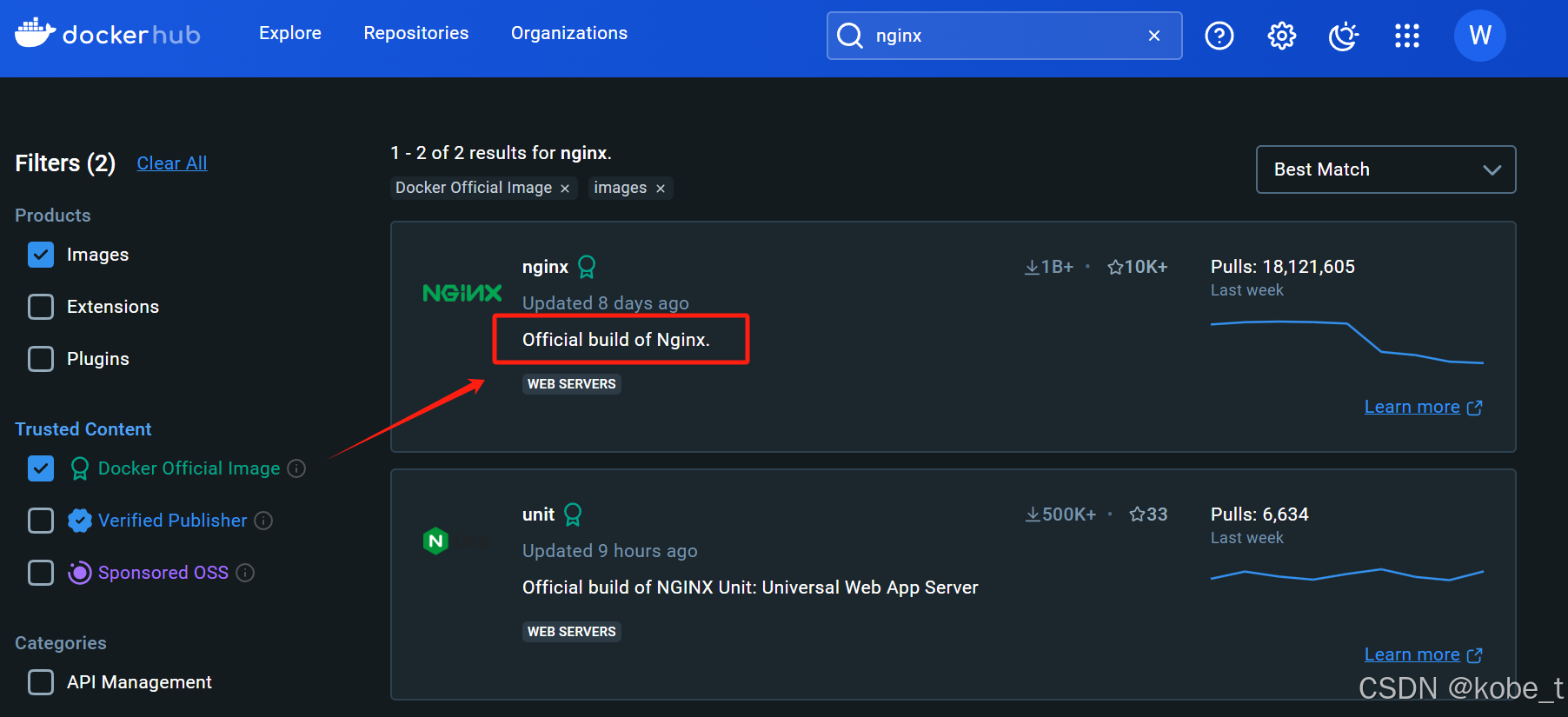The image size is (1568, 717).
Task: Remove the Docker Official Image filter chip
Action: [565, 189]
